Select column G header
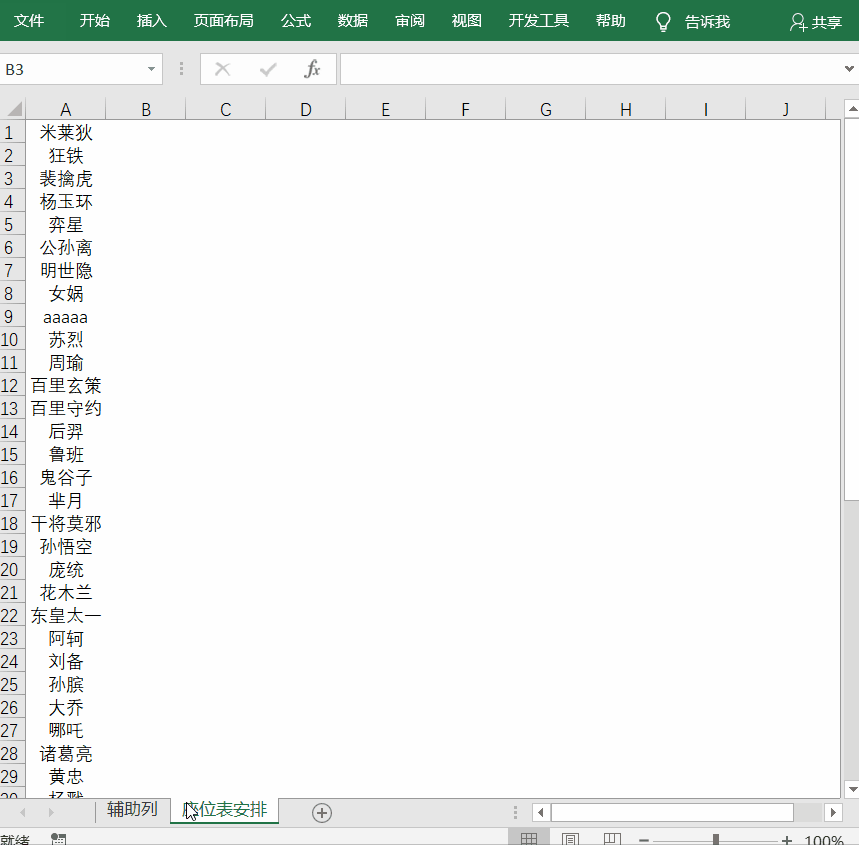This screenshot has height=845, width=859. (x=546, y=110)
